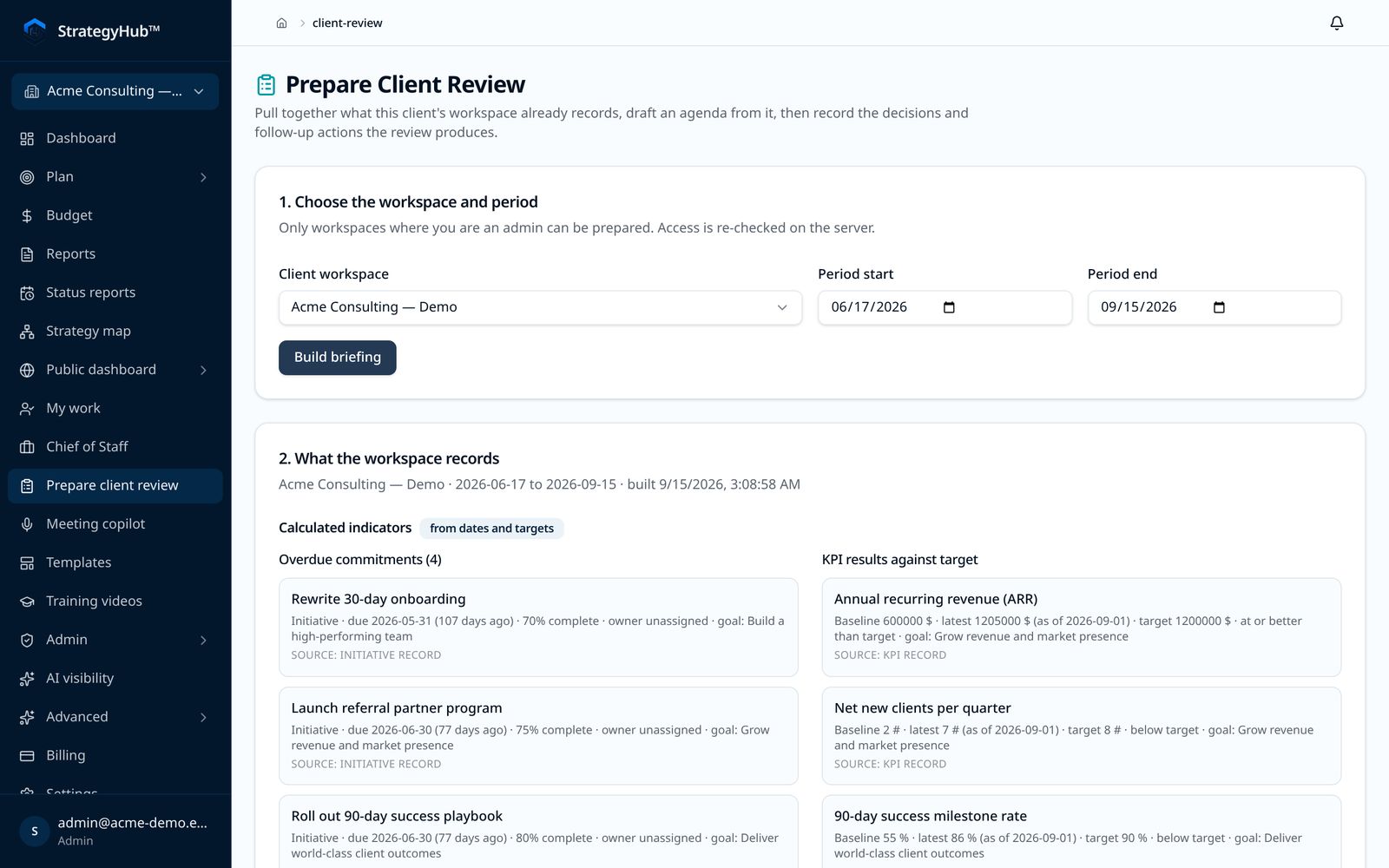
Task: Select Prepare client review menu item
Action: (x=115, y=485)
